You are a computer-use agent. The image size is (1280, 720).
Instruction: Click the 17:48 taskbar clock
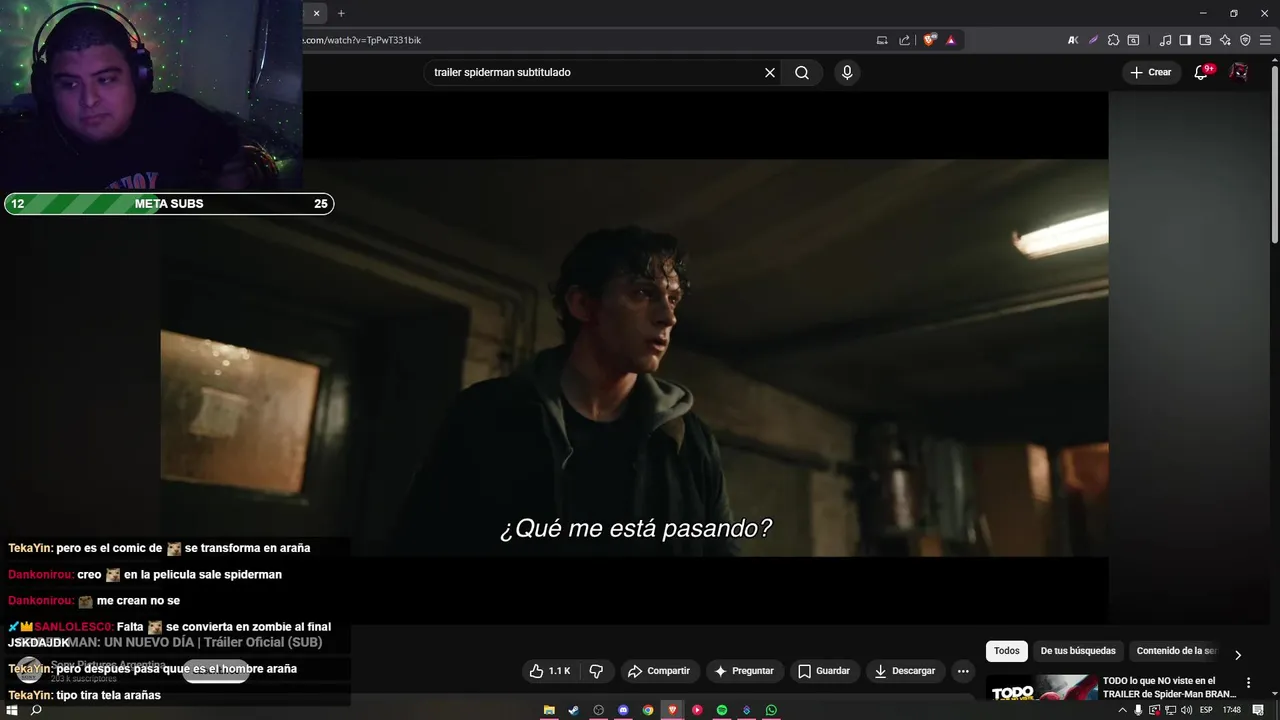coord(1232,710)
